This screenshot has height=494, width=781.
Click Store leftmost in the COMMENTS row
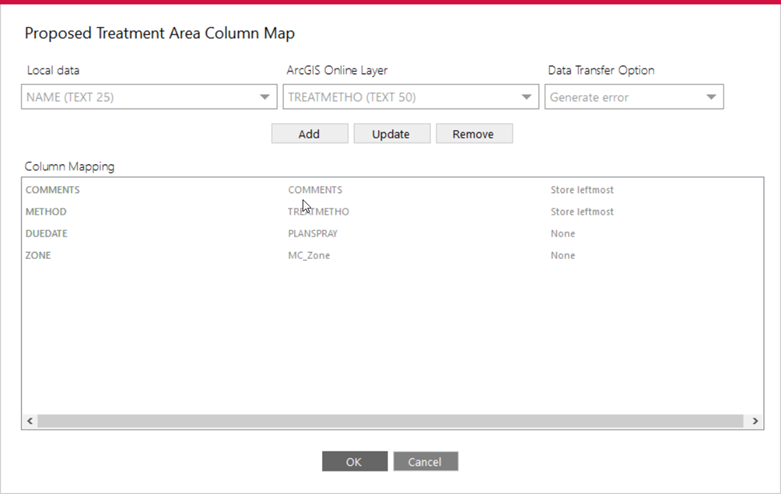[x=582, y=190]
